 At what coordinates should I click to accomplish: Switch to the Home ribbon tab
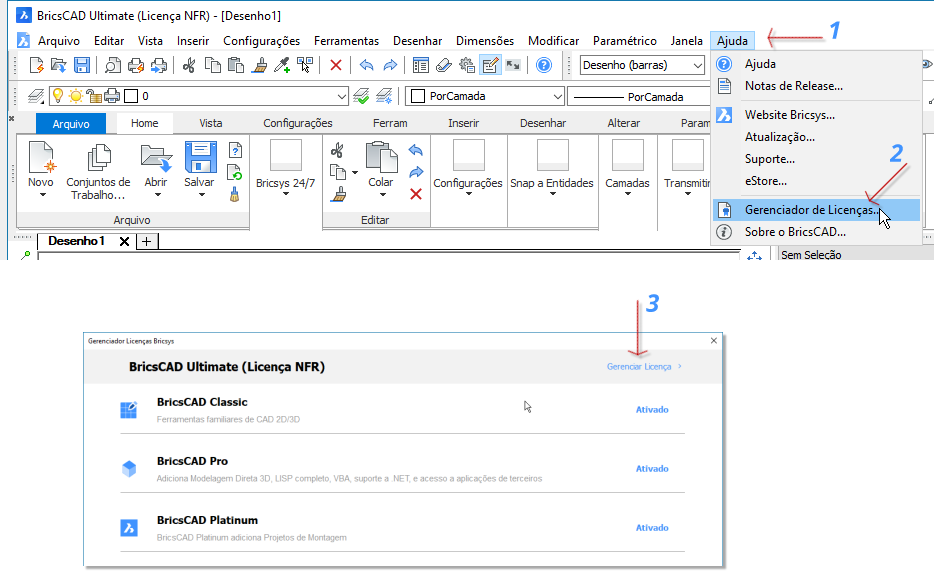click(145, 123)
